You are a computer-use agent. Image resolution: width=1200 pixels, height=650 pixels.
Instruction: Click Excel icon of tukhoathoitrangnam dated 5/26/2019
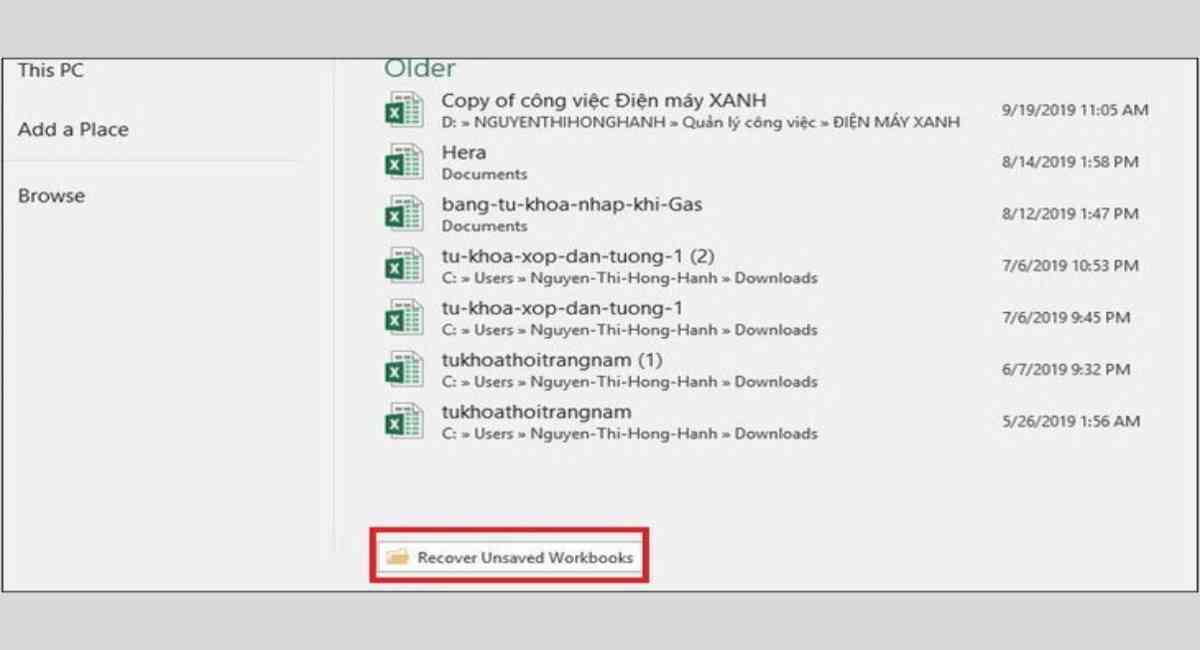(x=404, y=421)
